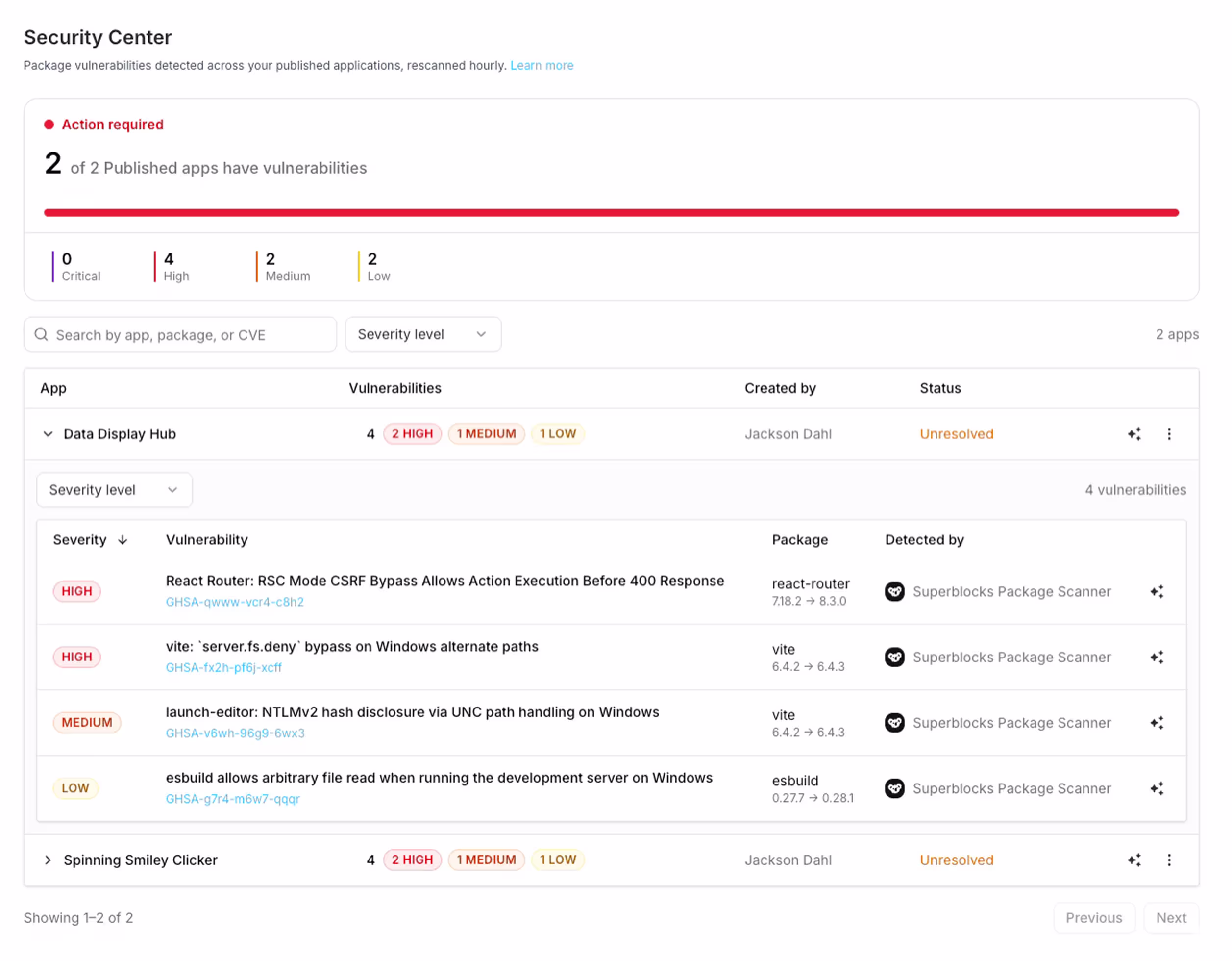Viewport: 1232px width, 961px height.
Task: Open more options menu for Data Display Hub
Action: tap(1169, 434)
